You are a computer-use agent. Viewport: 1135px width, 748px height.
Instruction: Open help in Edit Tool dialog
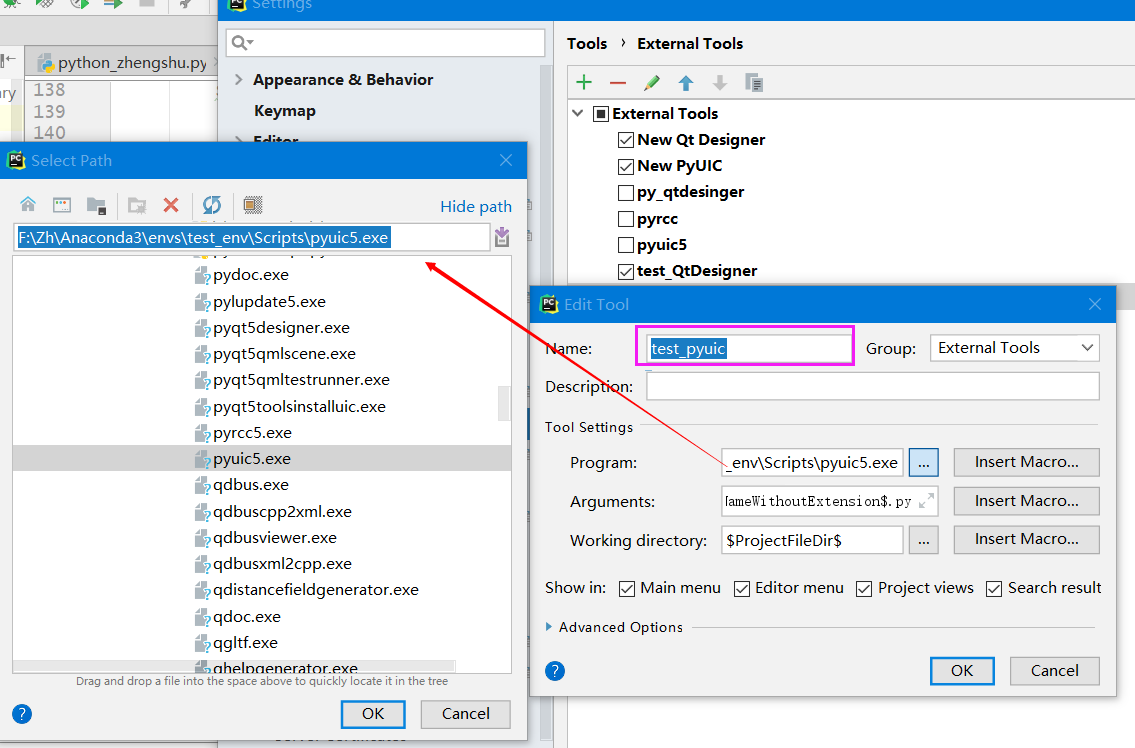554,671
